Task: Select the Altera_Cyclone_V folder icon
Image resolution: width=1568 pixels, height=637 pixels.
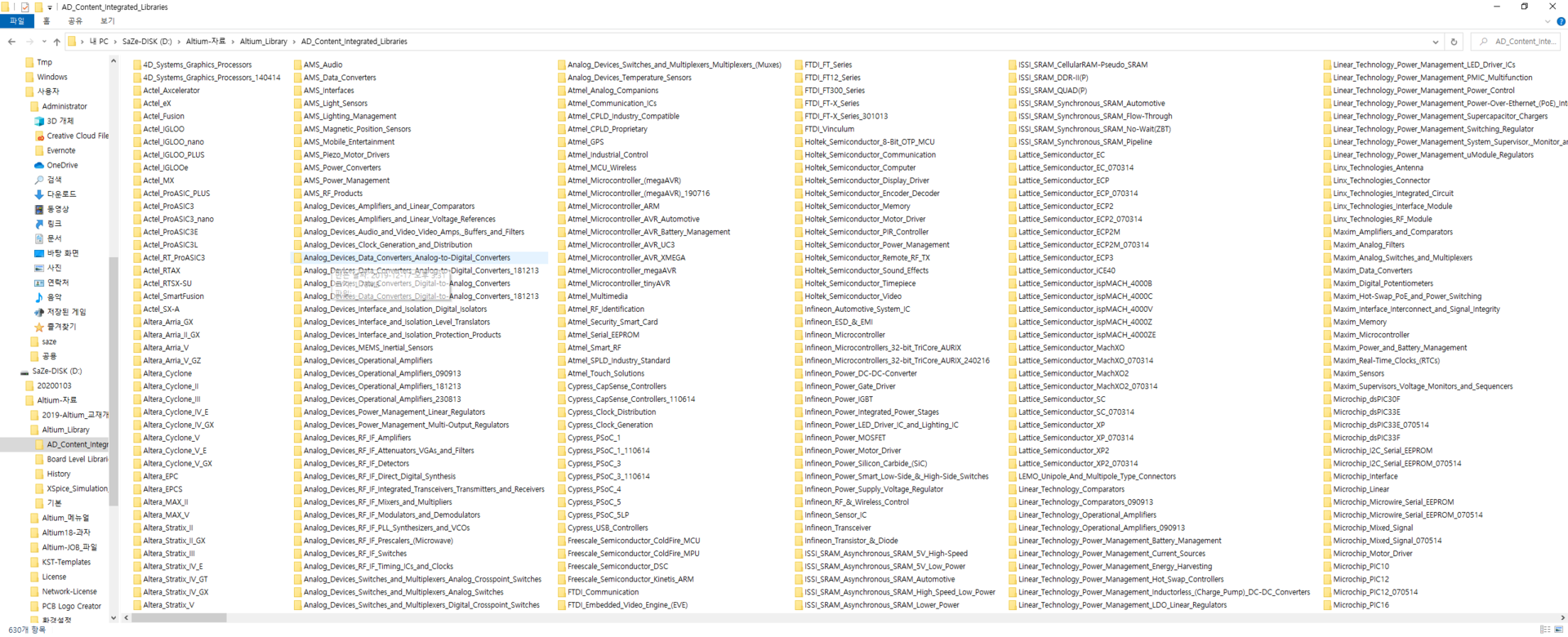Action: point(137,438)
